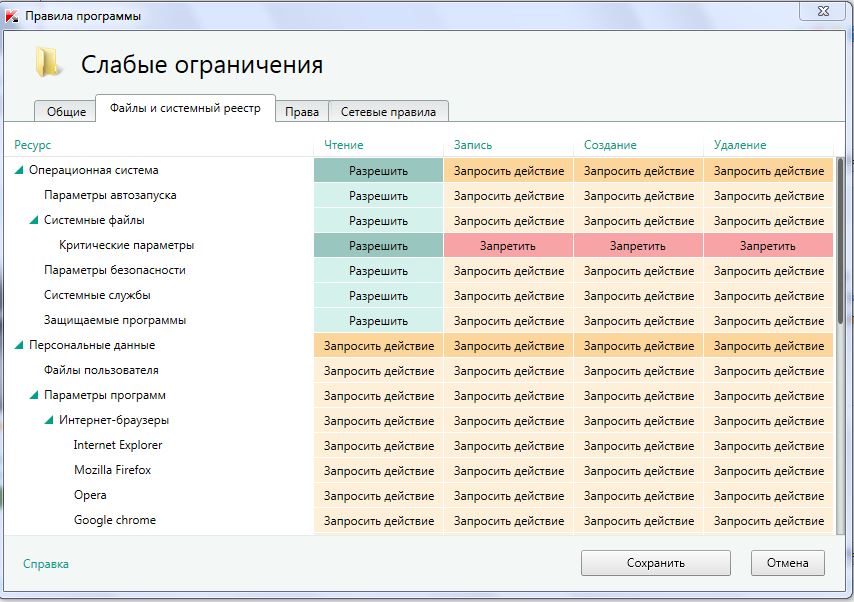The height and width of the screenshot is (602, 854).
Task: Click the yellow folder icon beside heading
Action: [47, 62]
